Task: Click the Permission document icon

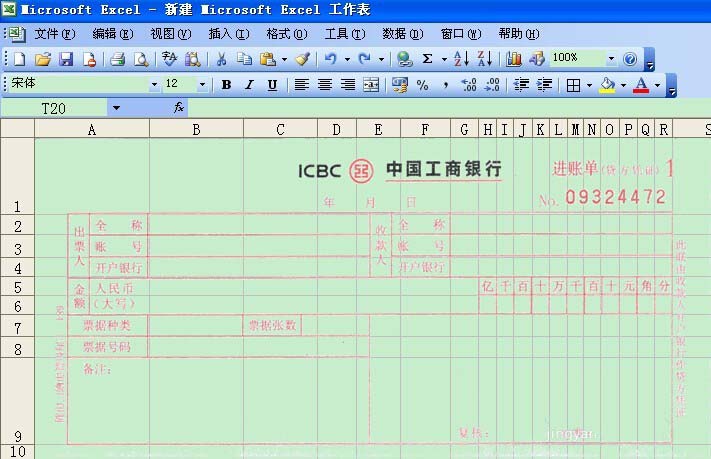Action: (x=89, y=59)
